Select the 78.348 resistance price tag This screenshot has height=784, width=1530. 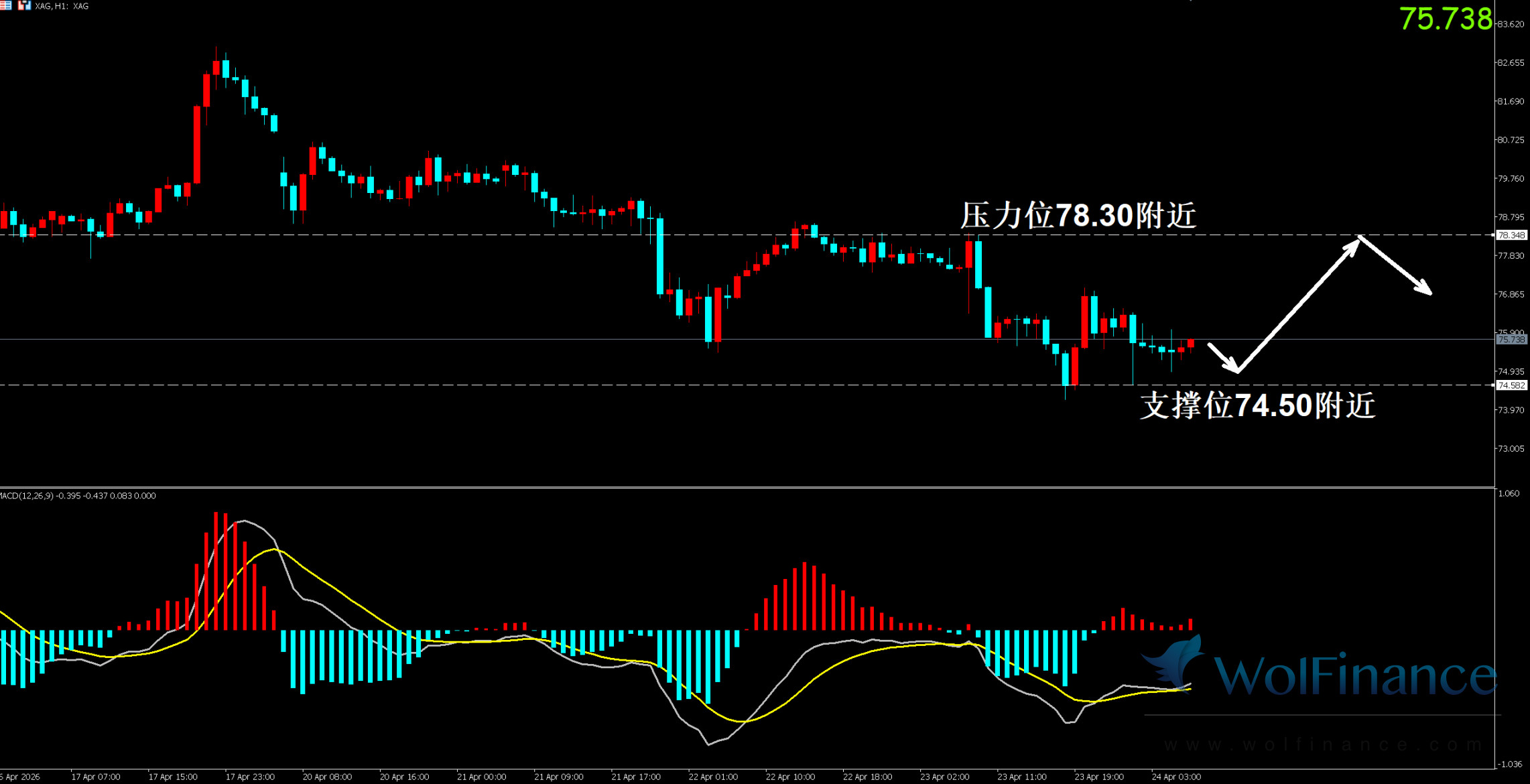click(1511, 235)
